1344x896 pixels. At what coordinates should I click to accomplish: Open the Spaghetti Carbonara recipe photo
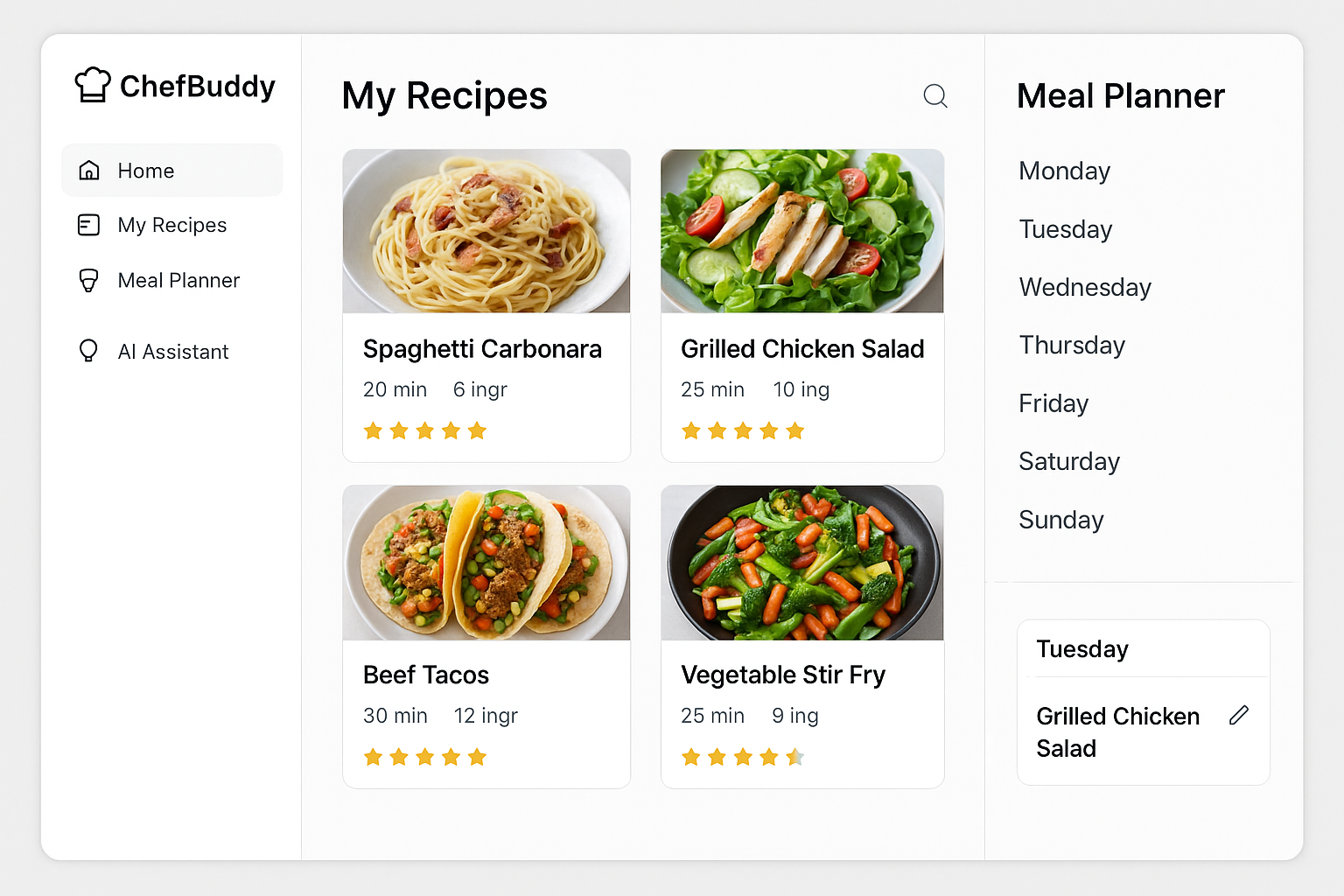pyautogui.click(x=486, y=231)
